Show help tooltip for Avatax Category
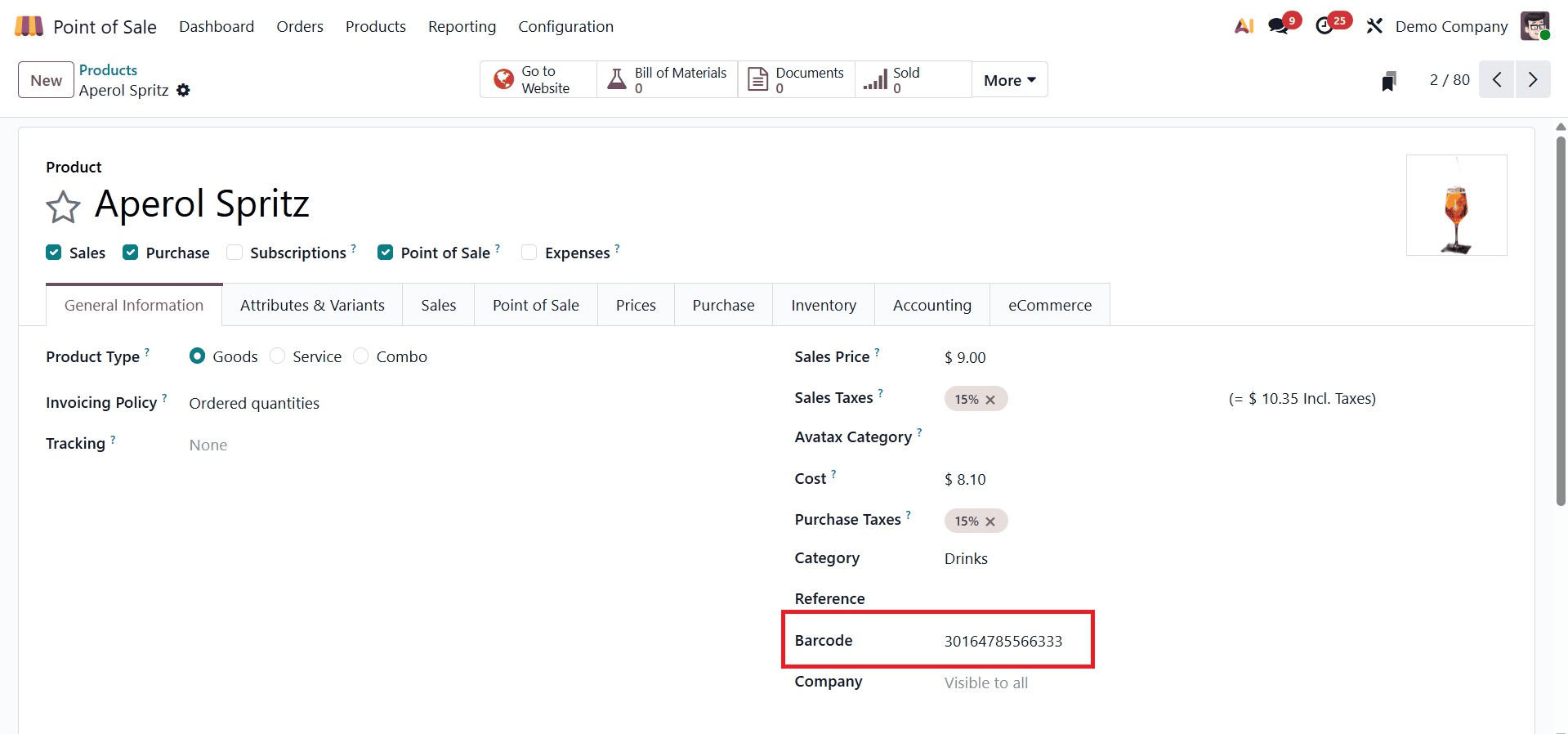The width and height of the screenshot is (1568, 734). click(x=919, y=432)
